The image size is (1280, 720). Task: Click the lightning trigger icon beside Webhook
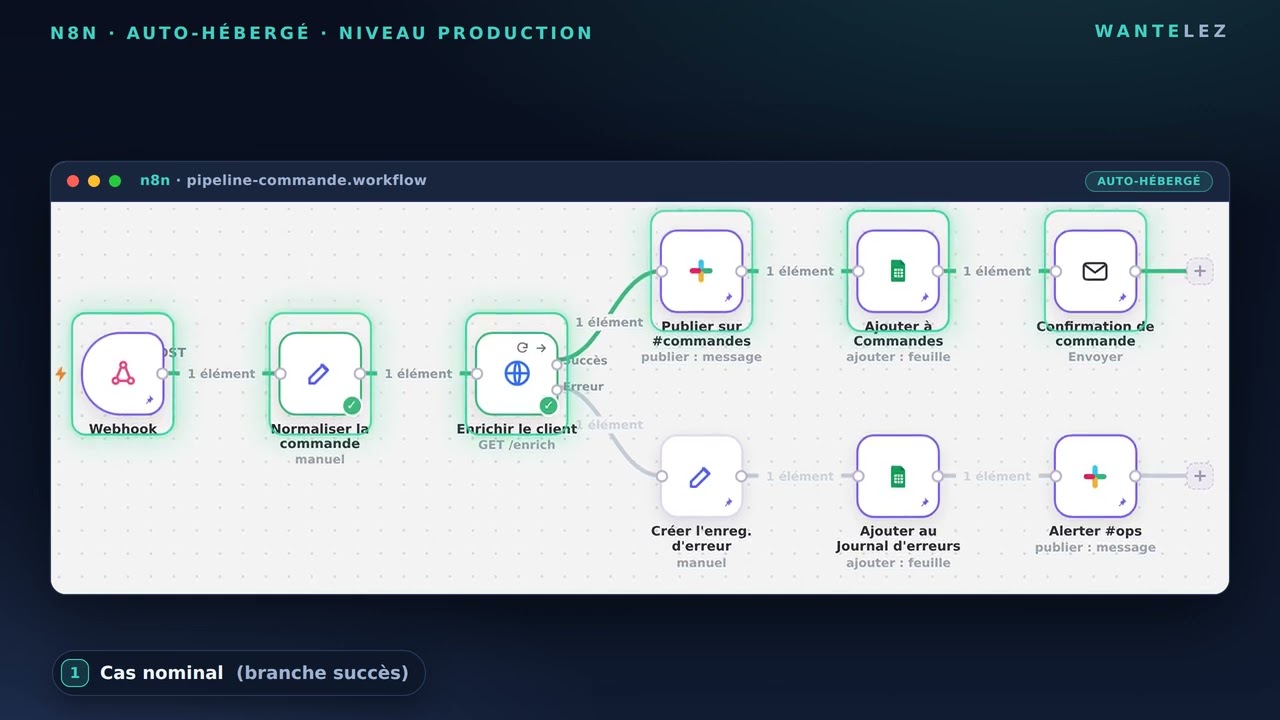point(60,374)
